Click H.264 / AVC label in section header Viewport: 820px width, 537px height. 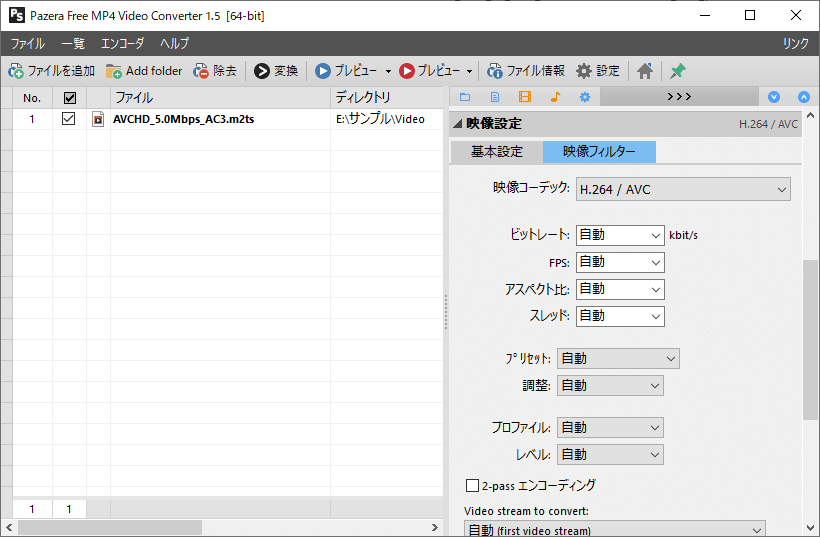click(x=768, y=124)
